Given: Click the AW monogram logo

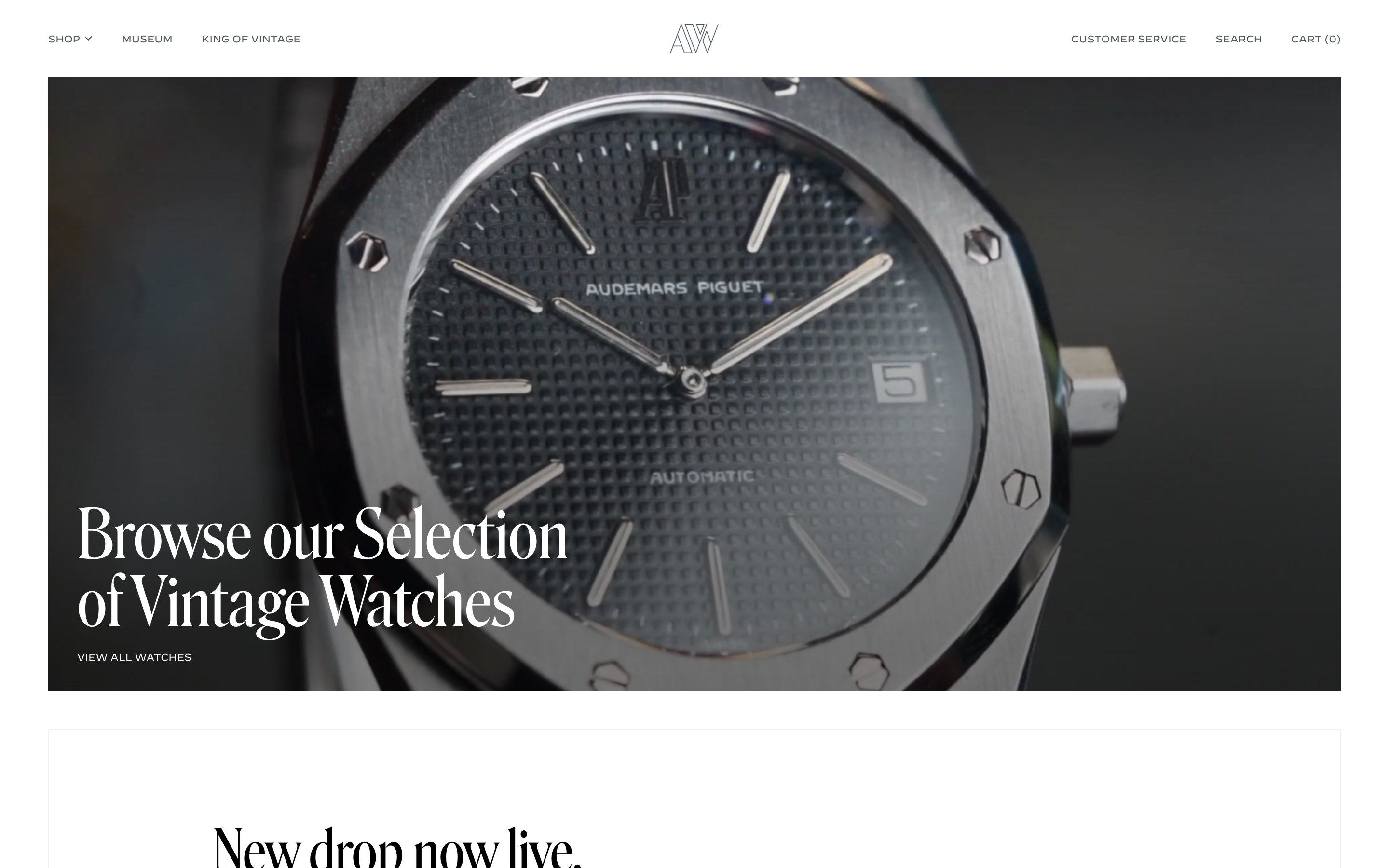Looking at the screenshot, I should [694, 39].
